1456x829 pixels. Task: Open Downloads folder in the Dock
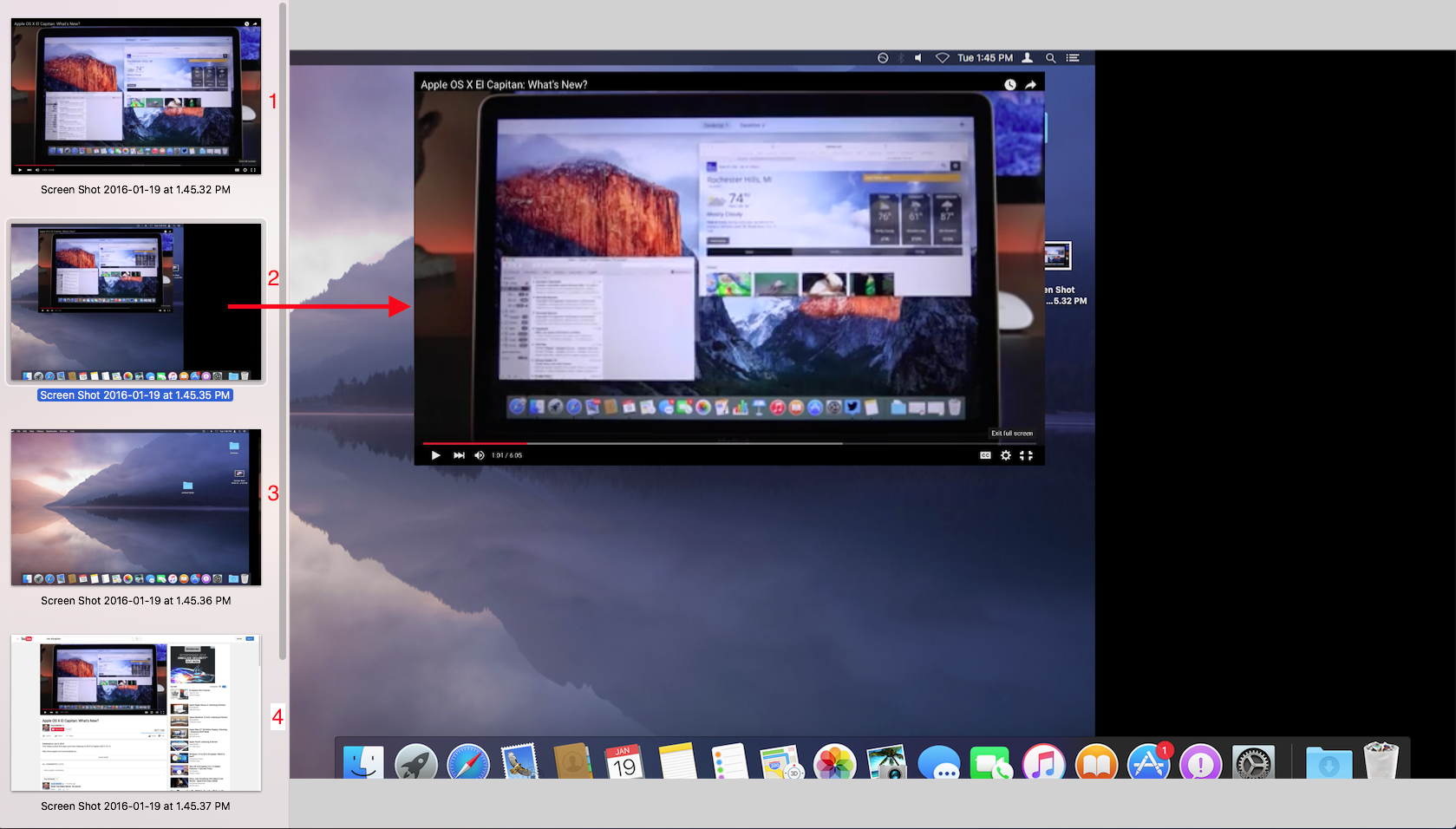[x=1329, y=761]
